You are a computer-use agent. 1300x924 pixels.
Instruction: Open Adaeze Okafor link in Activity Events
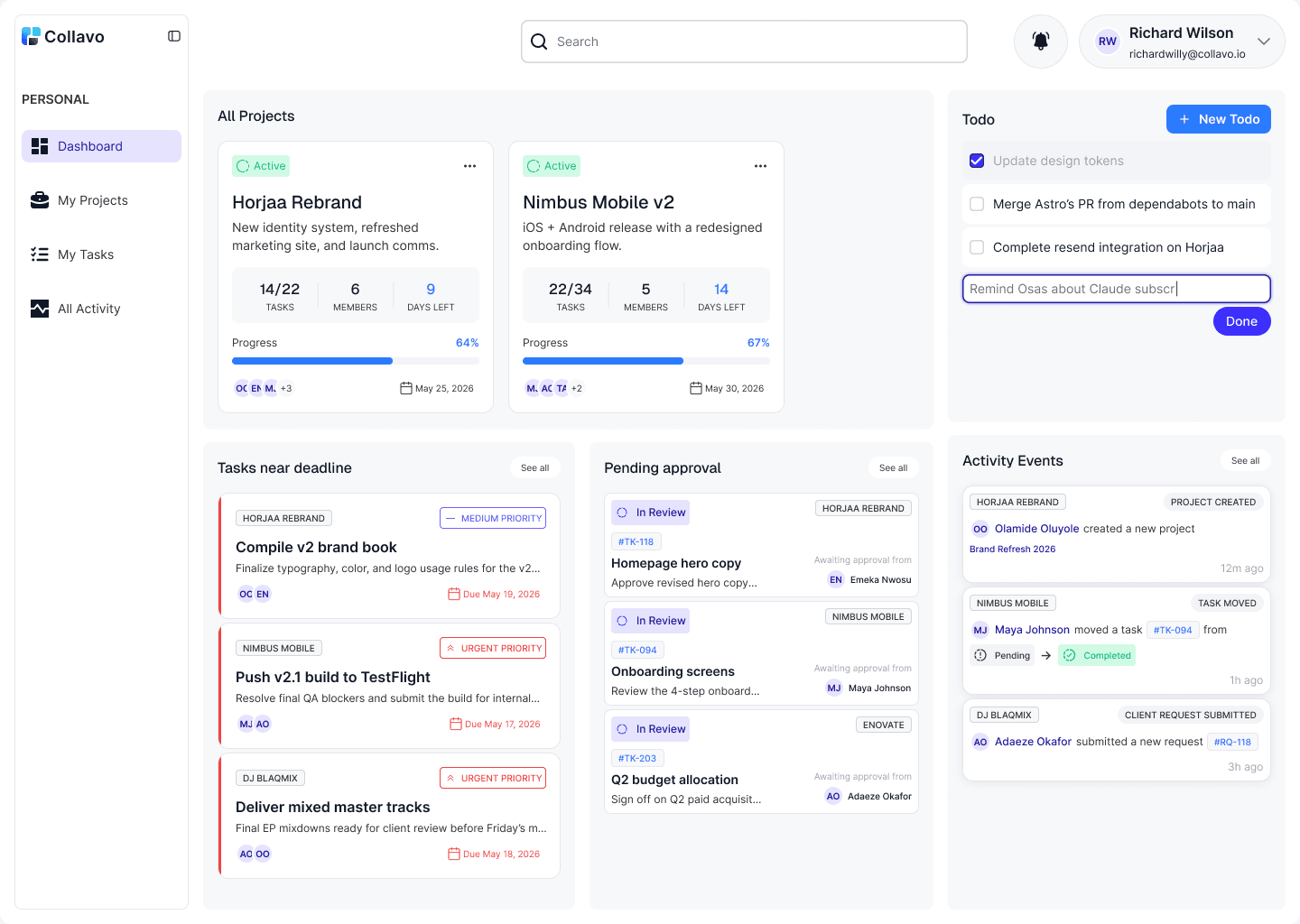(x=1034, y=742)
